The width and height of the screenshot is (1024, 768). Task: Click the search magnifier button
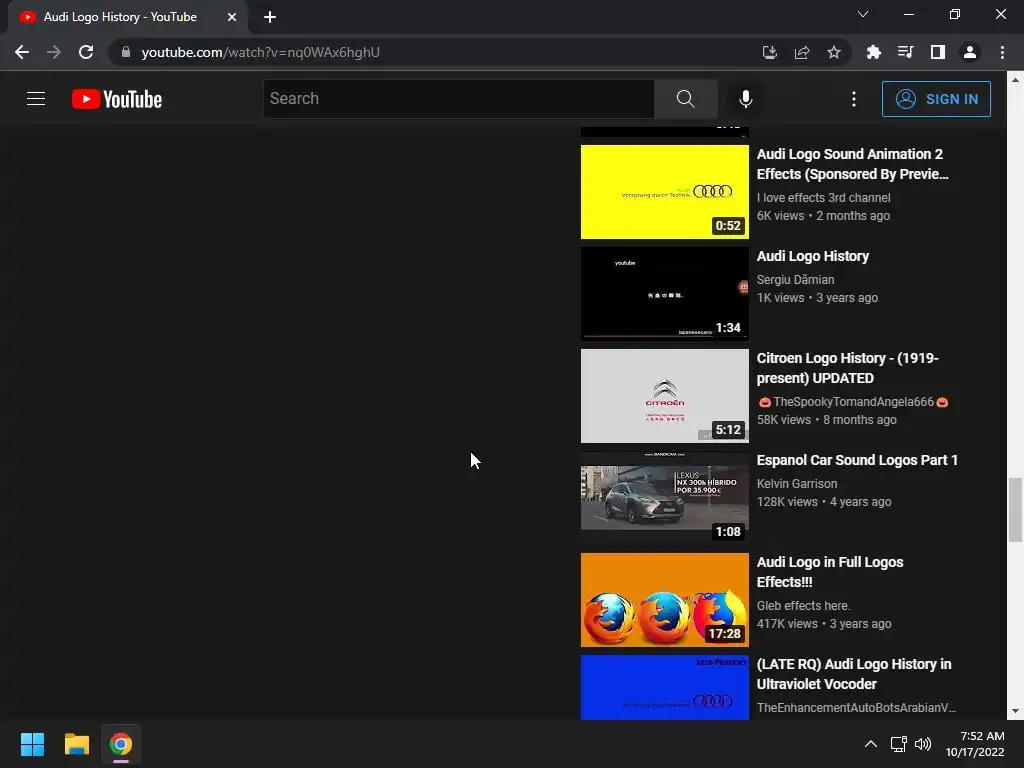[x=685, y=99]
